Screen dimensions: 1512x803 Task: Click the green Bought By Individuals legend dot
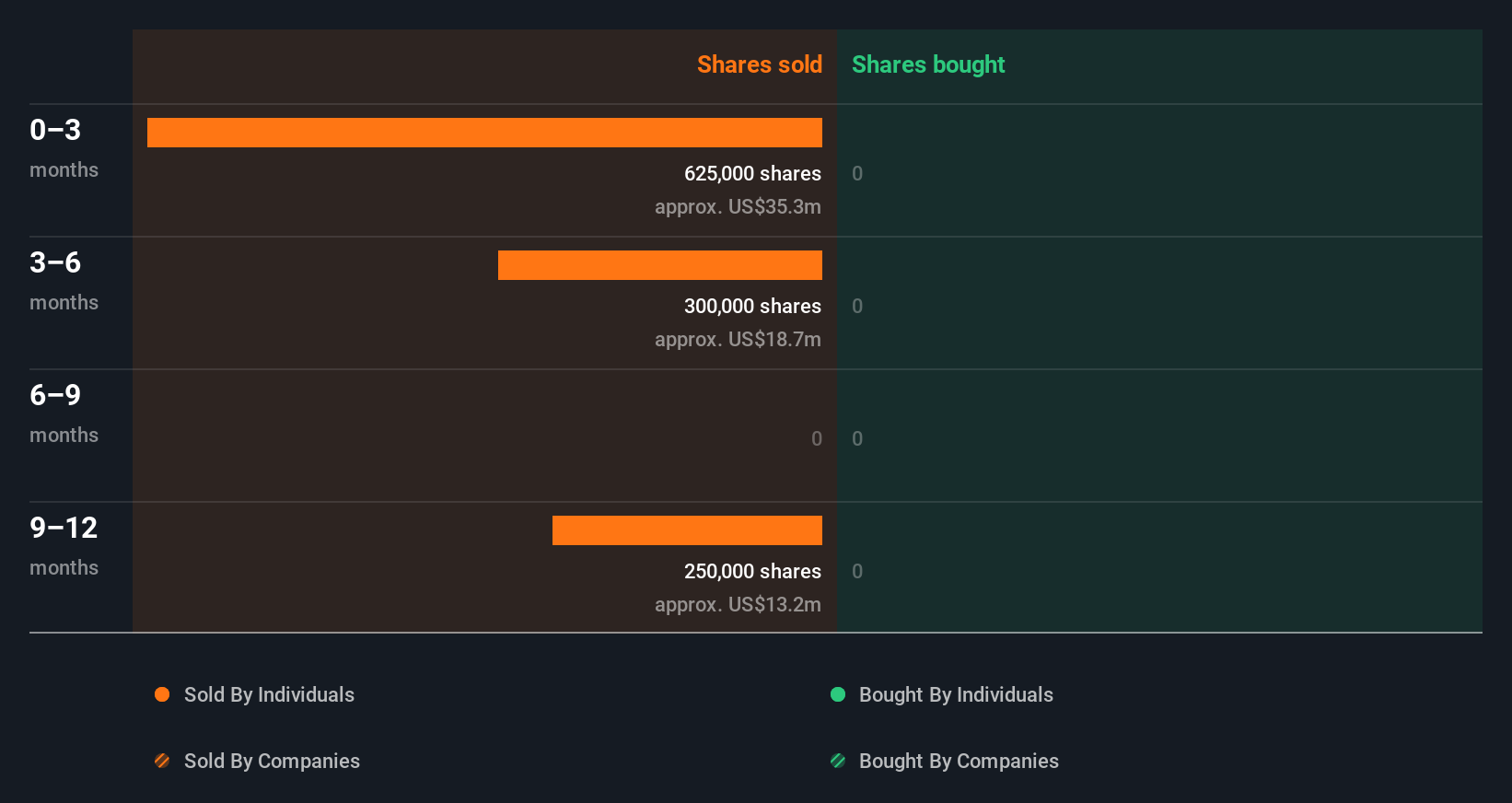(838, 694)
